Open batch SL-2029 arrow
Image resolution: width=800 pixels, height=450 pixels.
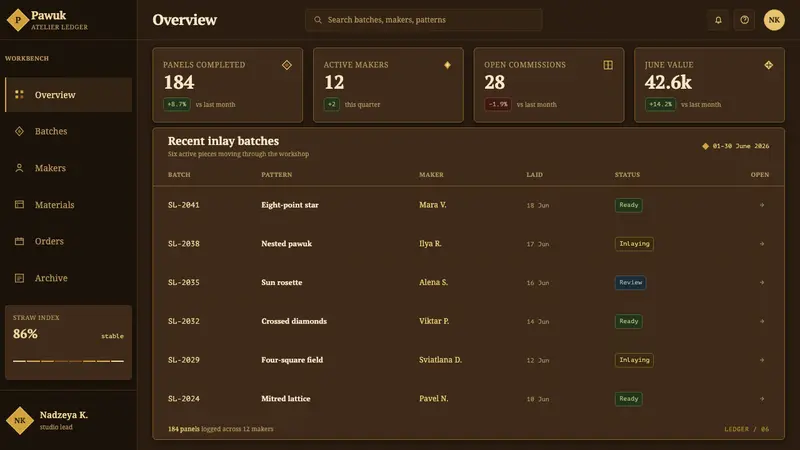pos(762,360)
